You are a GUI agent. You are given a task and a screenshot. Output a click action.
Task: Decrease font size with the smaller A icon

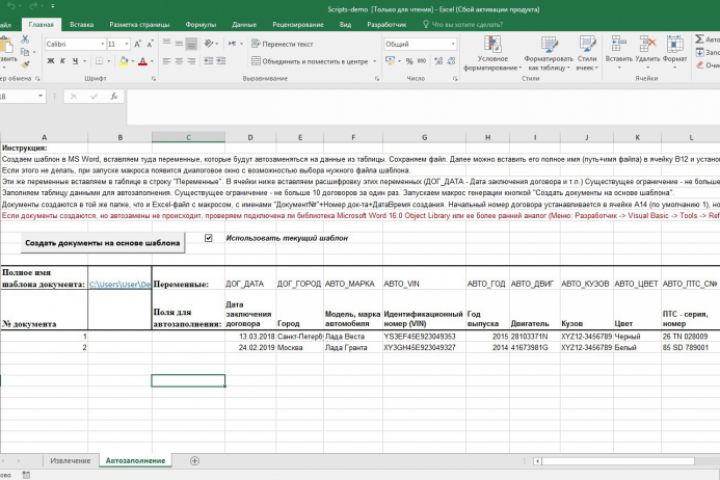(x=150, y=44)
